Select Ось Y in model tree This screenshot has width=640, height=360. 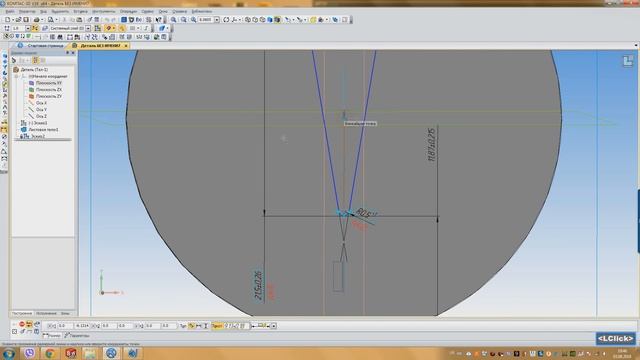tap(41, 109)
